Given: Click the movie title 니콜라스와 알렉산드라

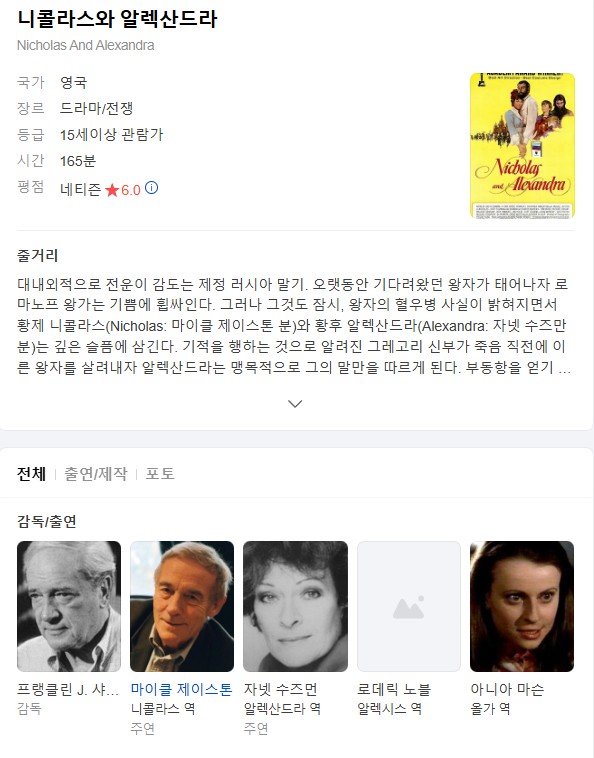Looking at the screenshot, I should [x=117, y=19].
